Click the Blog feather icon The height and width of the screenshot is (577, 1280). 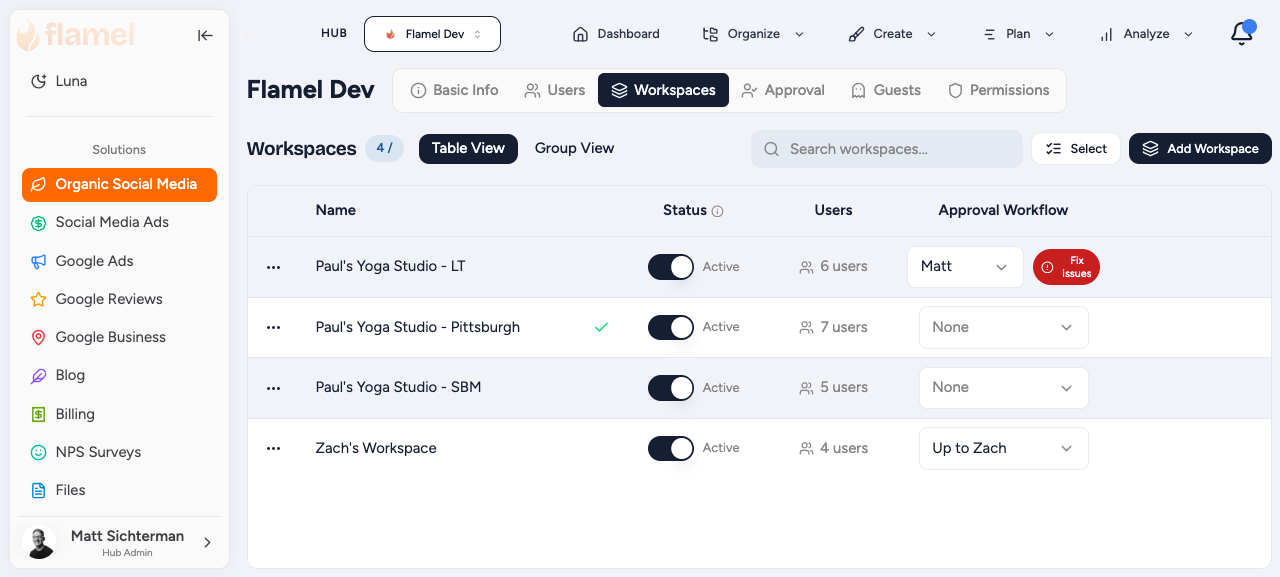pos(38,376)
